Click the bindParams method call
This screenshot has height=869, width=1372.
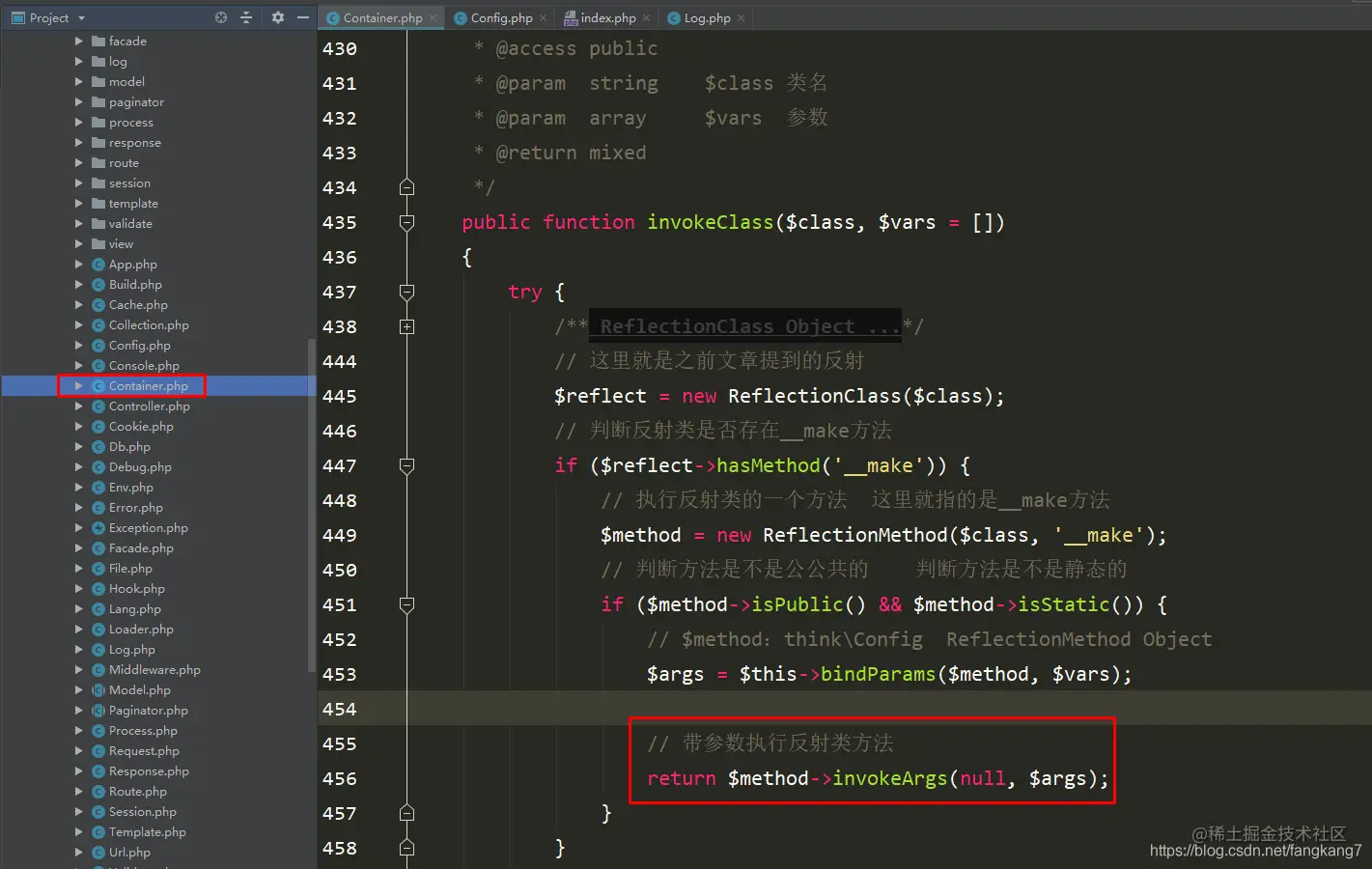pyautogui.click(x=878, y=674)
